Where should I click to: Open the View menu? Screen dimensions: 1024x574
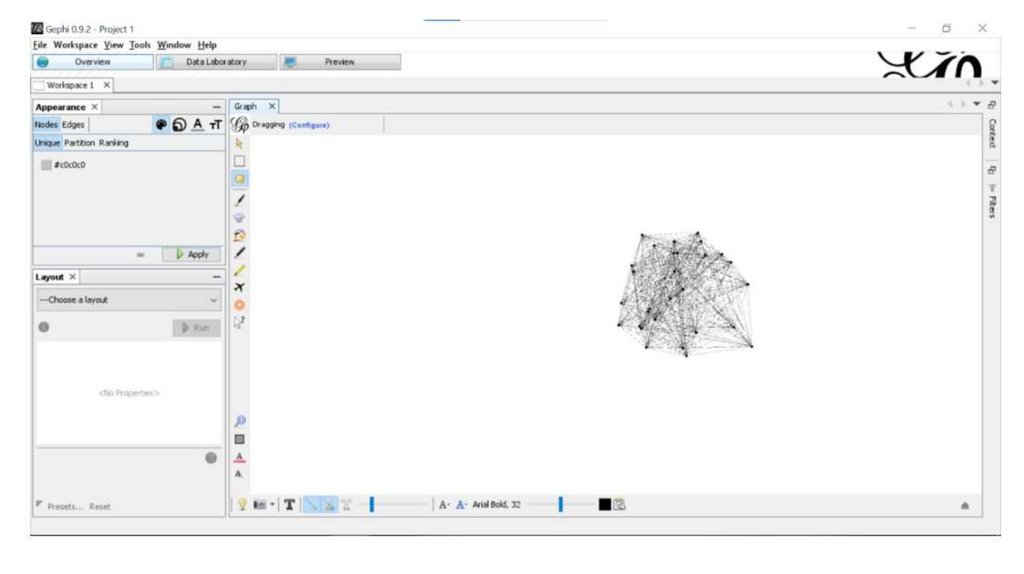[x=113, y=45]
